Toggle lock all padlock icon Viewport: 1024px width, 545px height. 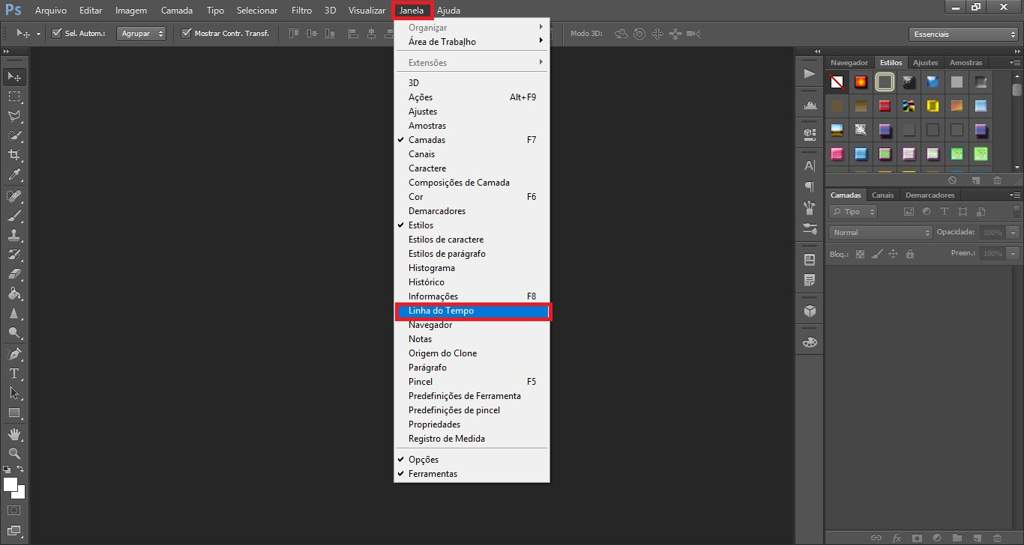(x=910, y=254)
